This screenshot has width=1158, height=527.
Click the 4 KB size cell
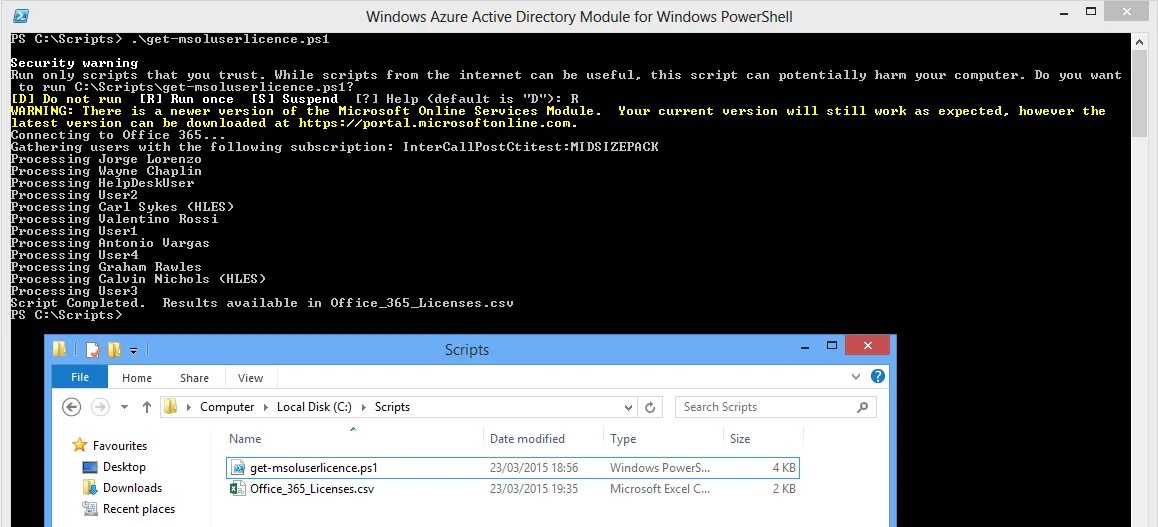(784, 468)
